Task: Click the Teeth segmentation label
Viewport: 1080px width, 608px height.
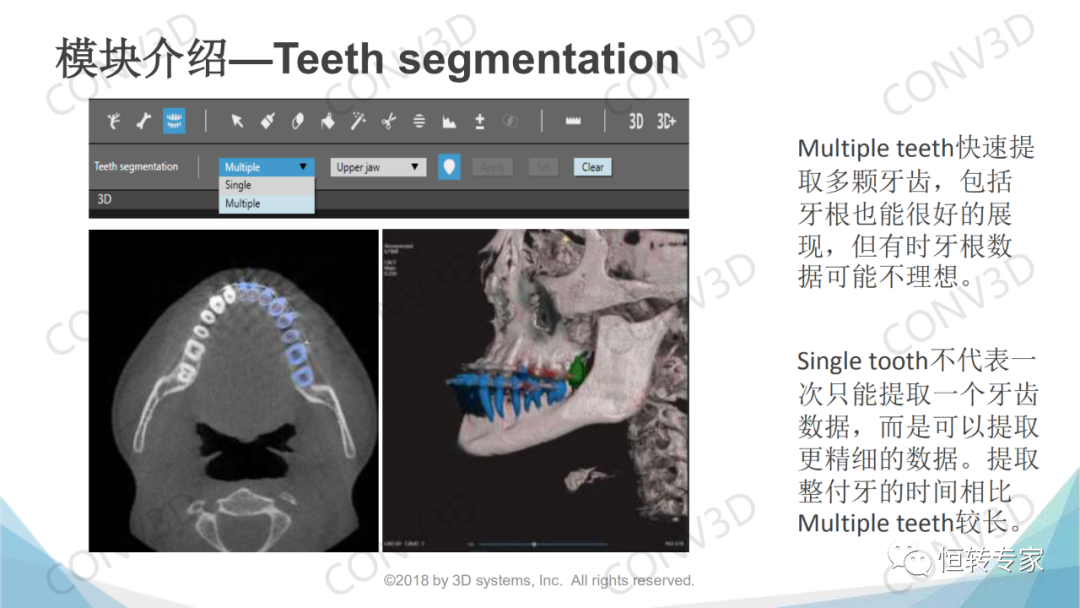Action: (x=136, y=167)
